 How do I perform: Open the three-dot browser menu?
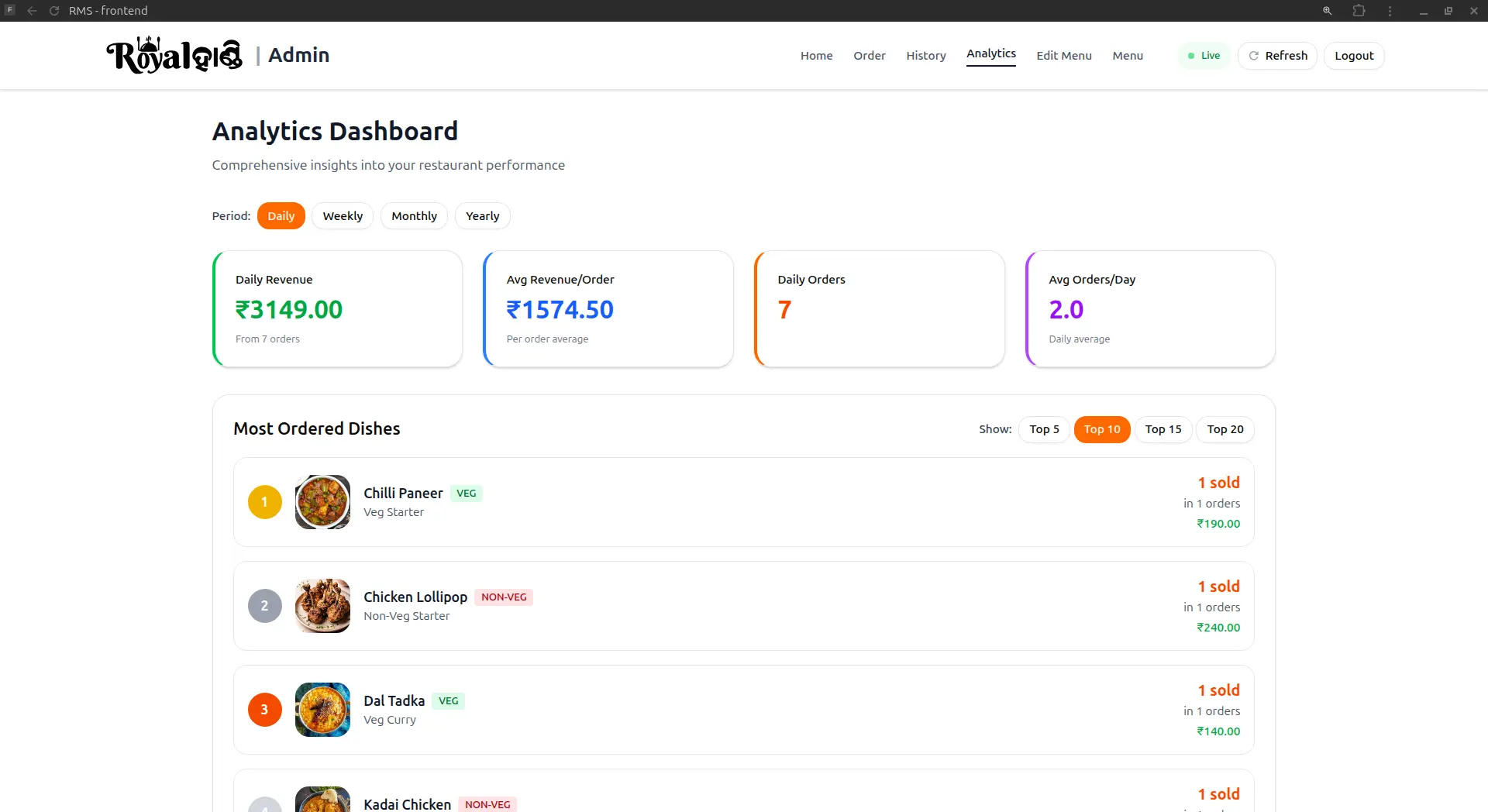[x=1390, y=11]
